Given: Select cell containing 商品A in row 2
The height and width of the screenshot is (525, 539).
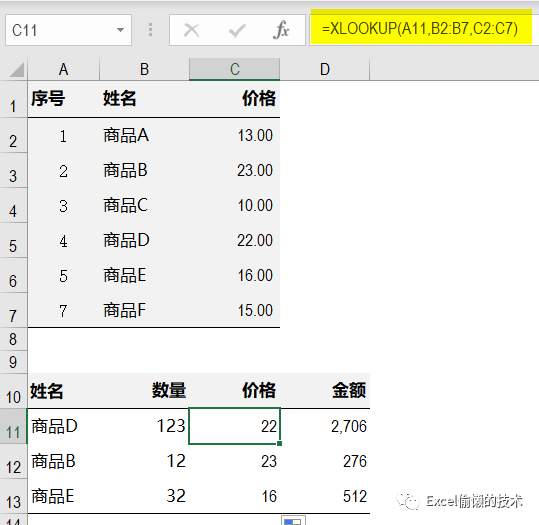Looking at the screenshot, I should click(144, 136).
